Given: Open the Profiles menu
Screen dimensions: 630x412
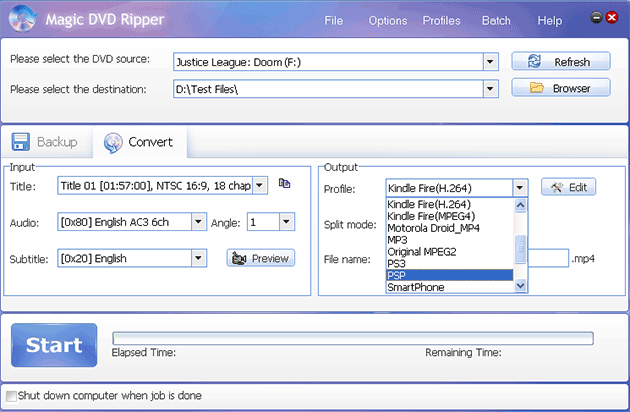Looking at the screenshot, I should [x=441, y=20].
